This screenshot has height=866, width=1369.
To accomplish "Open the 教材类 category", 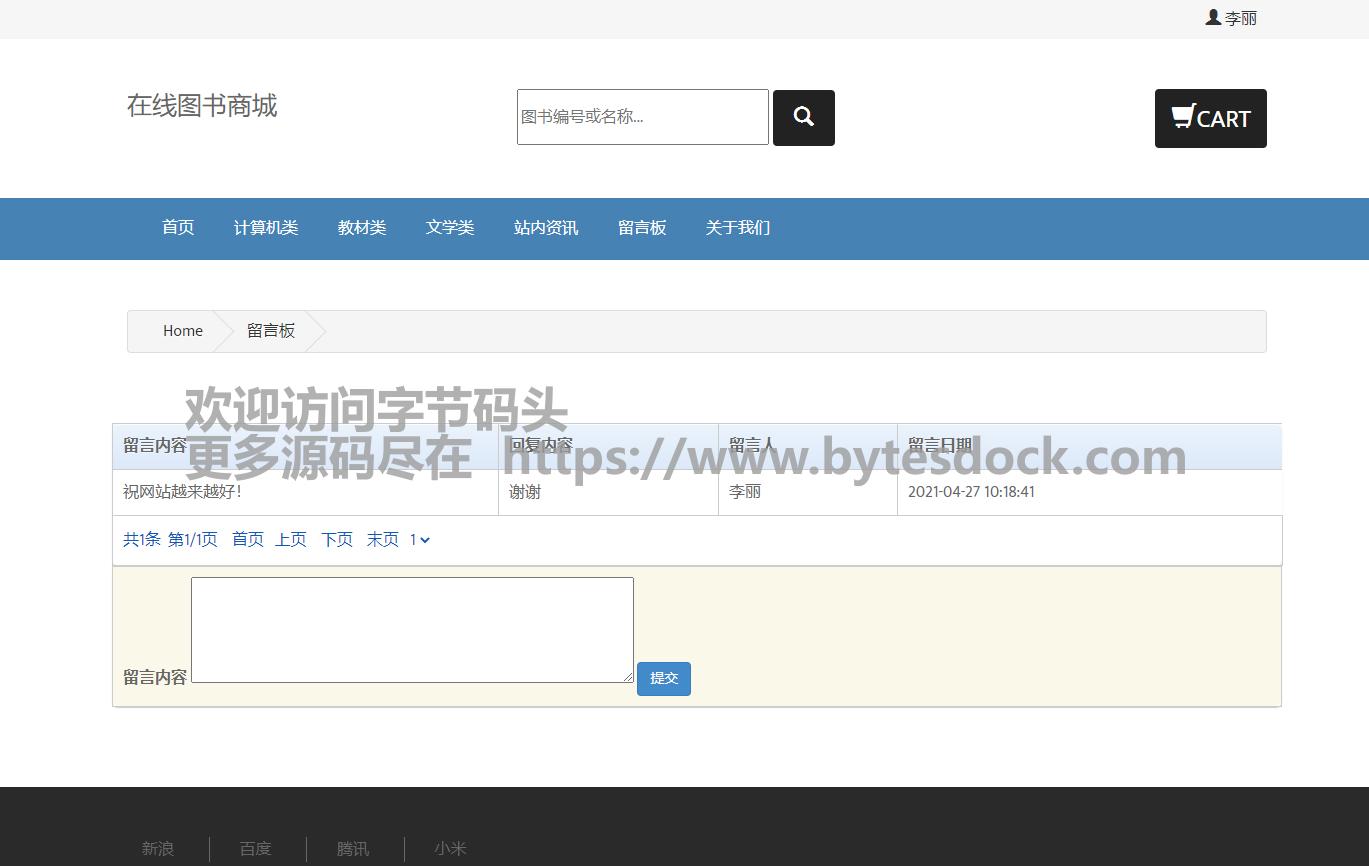I will tap(362, 228).
